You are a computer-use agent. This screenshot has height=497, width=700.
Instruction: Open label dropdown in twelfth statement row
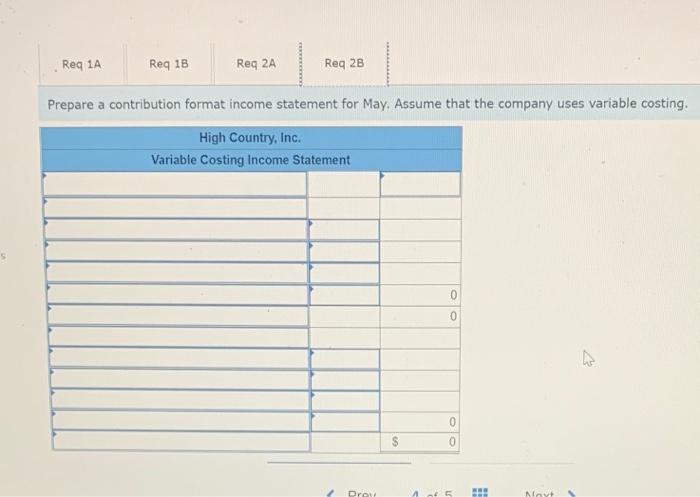[181, 421]
